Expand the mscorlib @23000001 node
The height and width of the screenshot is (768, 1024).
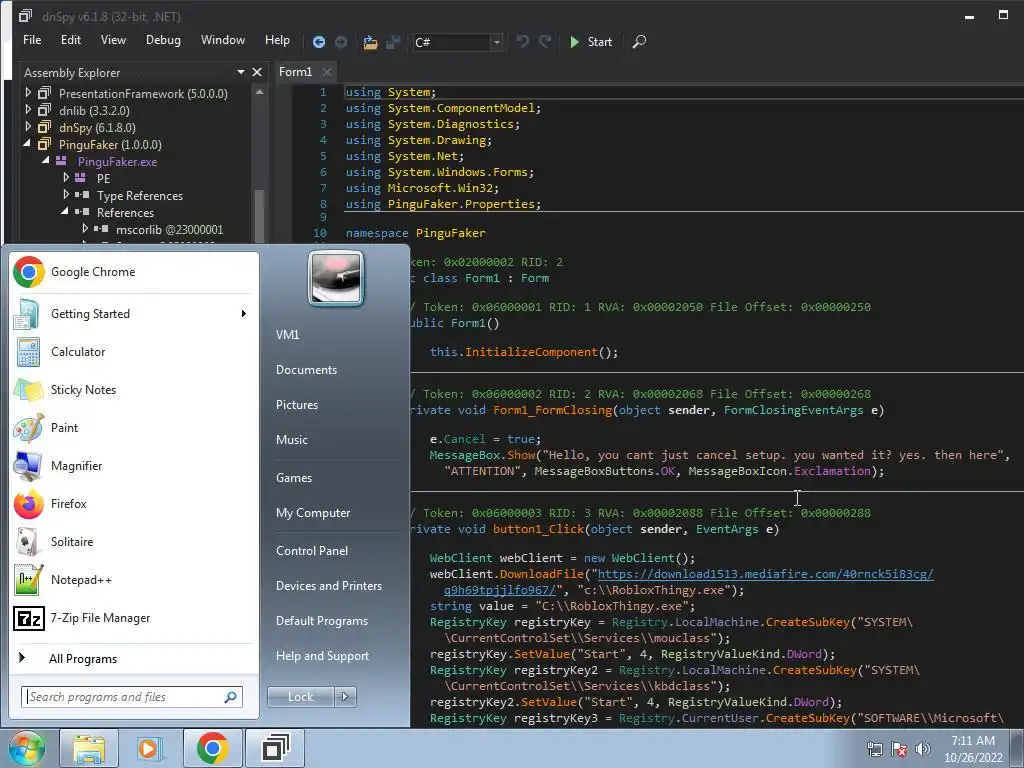[x=85, y=229]
